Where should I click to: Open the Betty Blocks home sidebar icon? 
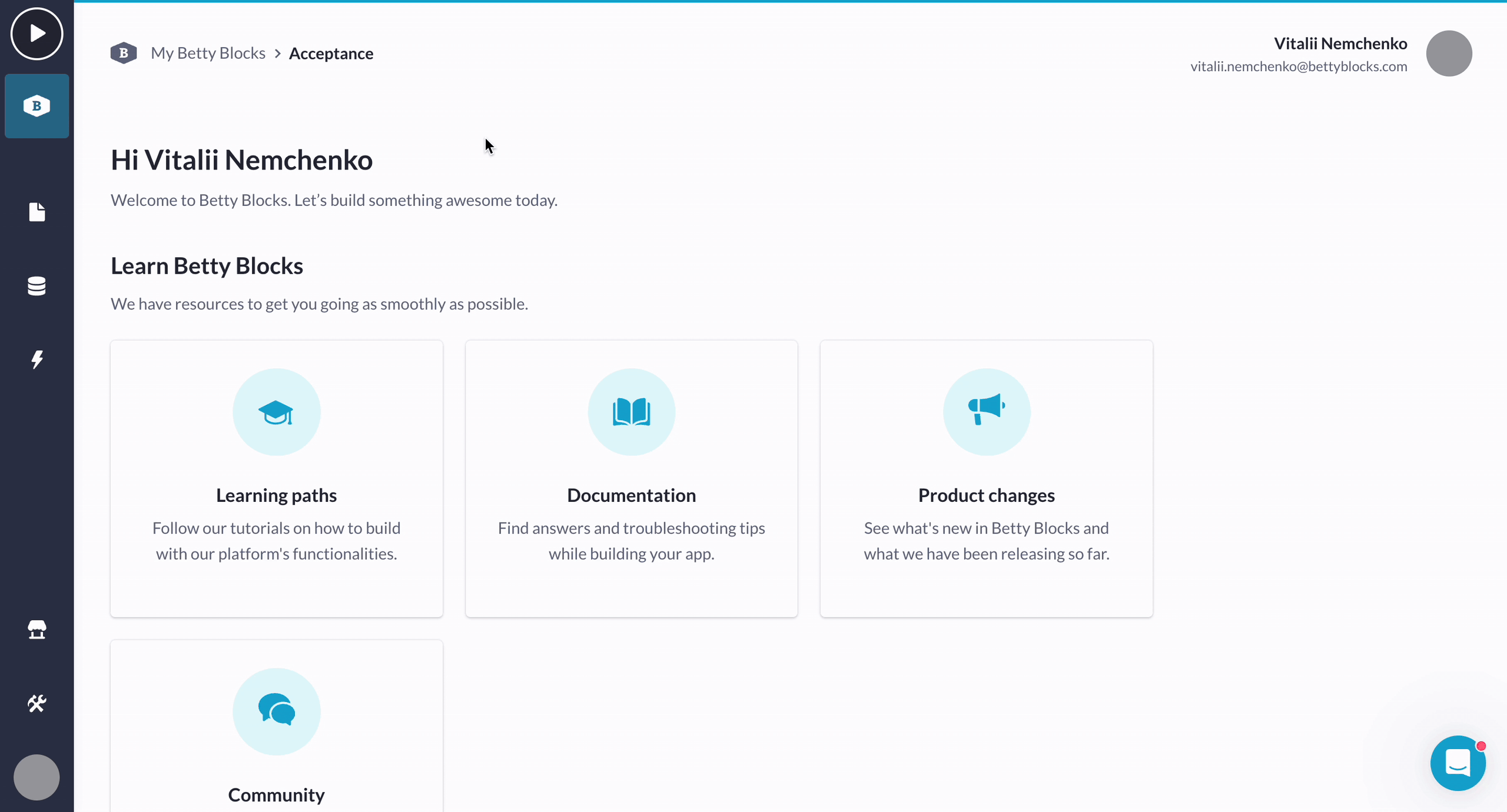(x=36, y=106)
